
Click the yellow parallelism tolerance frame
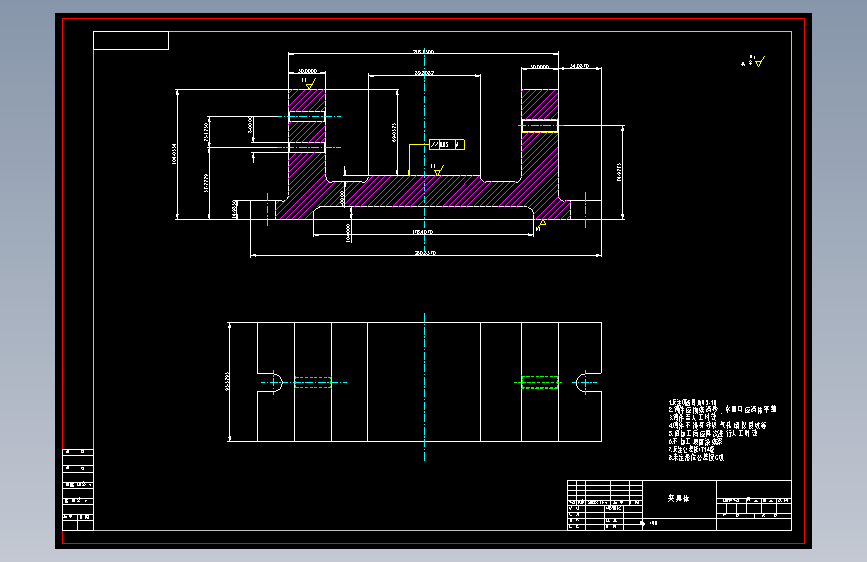tap(447, 145)
